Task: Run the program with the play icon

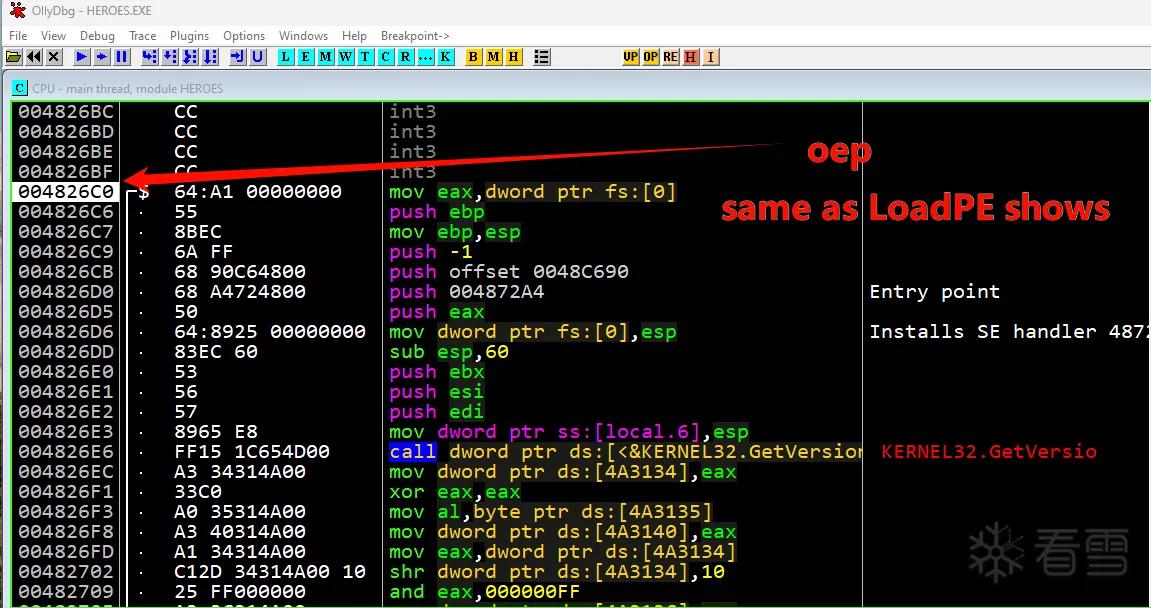Action: pyautogui.click(x=82, y=57)
